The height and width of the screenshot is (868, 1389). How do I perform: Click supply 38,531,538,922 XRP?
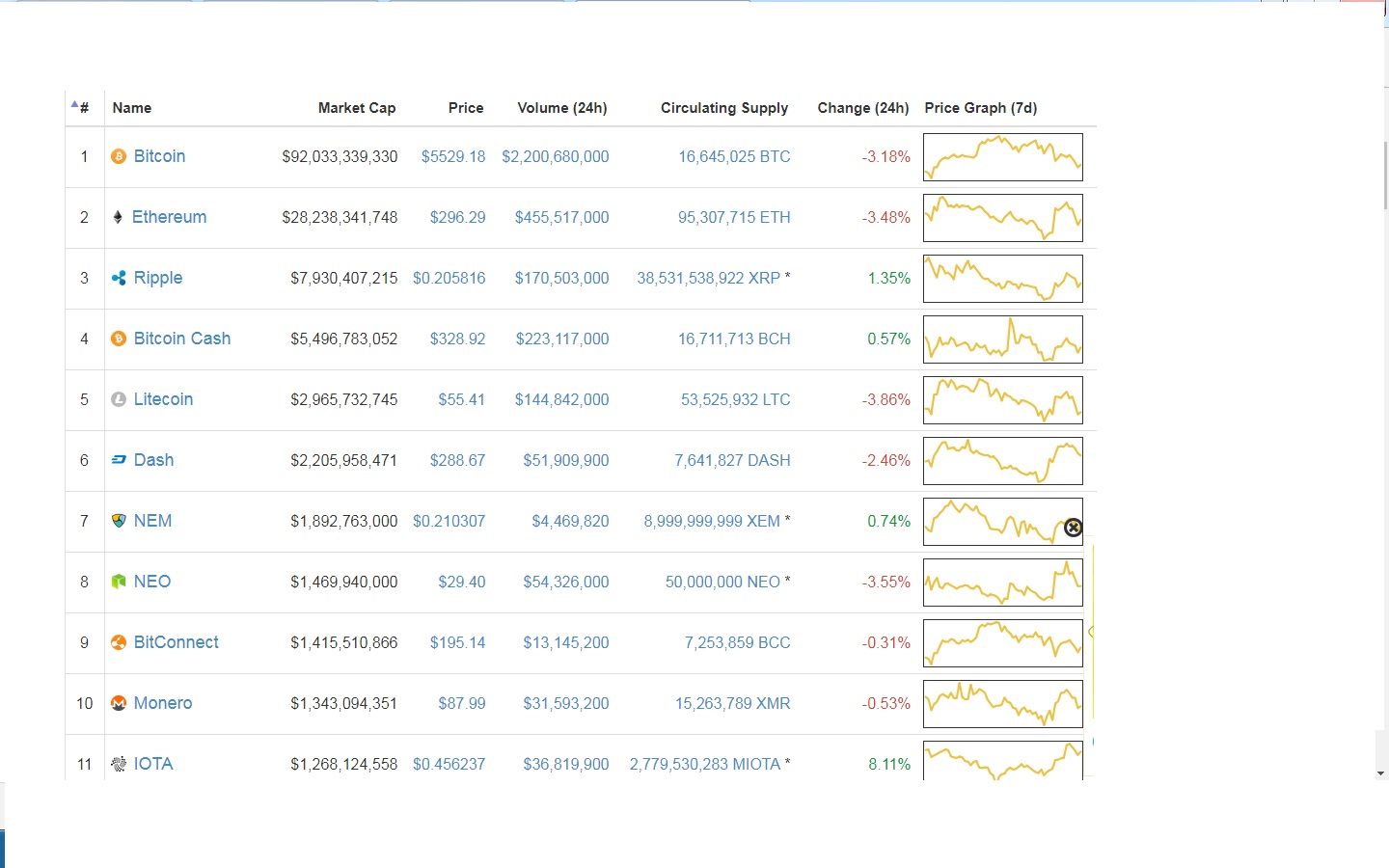[x=708, y=278]
